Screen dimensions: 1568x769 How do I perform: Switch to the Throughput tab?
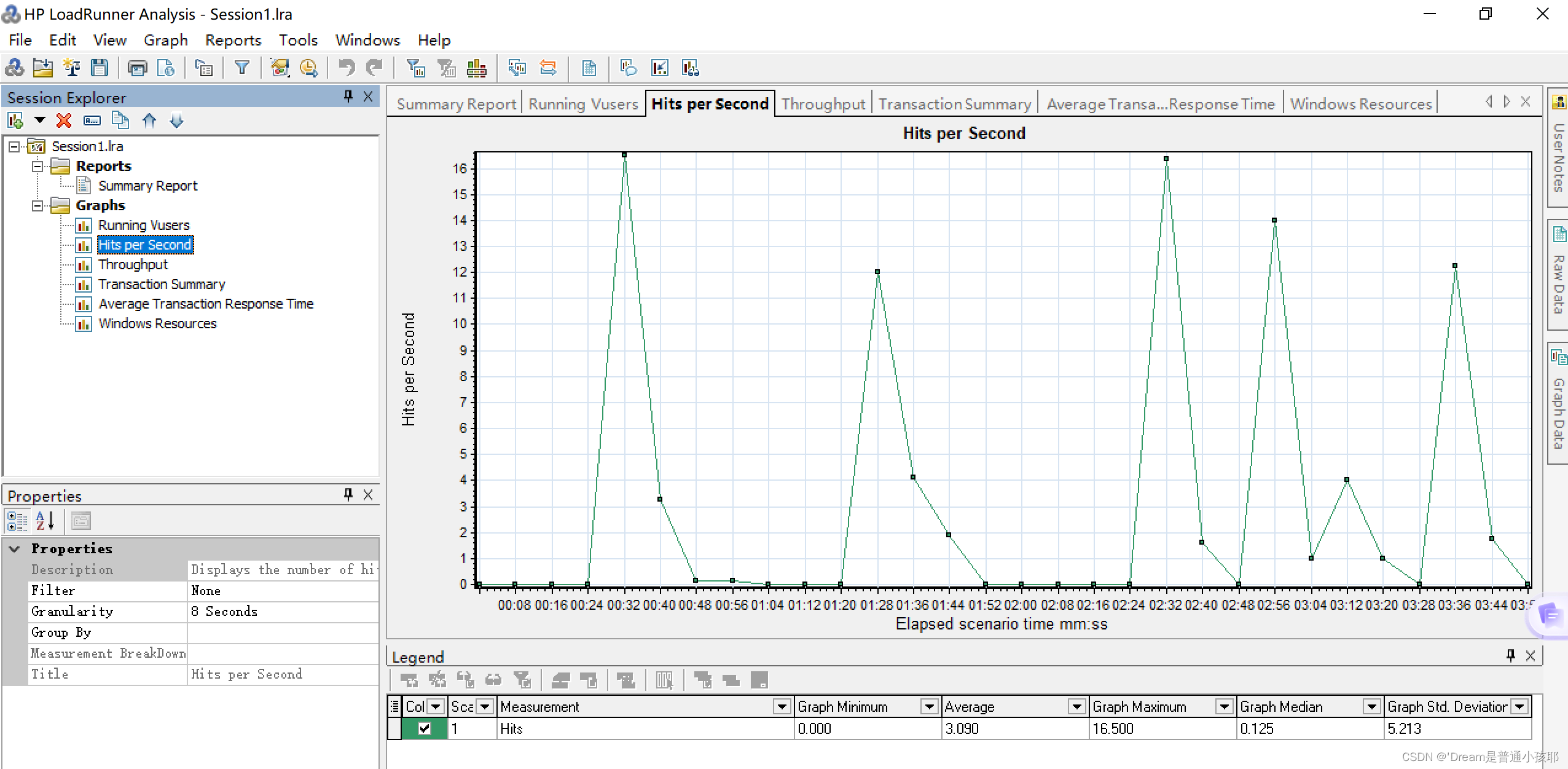tap(823, 104)
